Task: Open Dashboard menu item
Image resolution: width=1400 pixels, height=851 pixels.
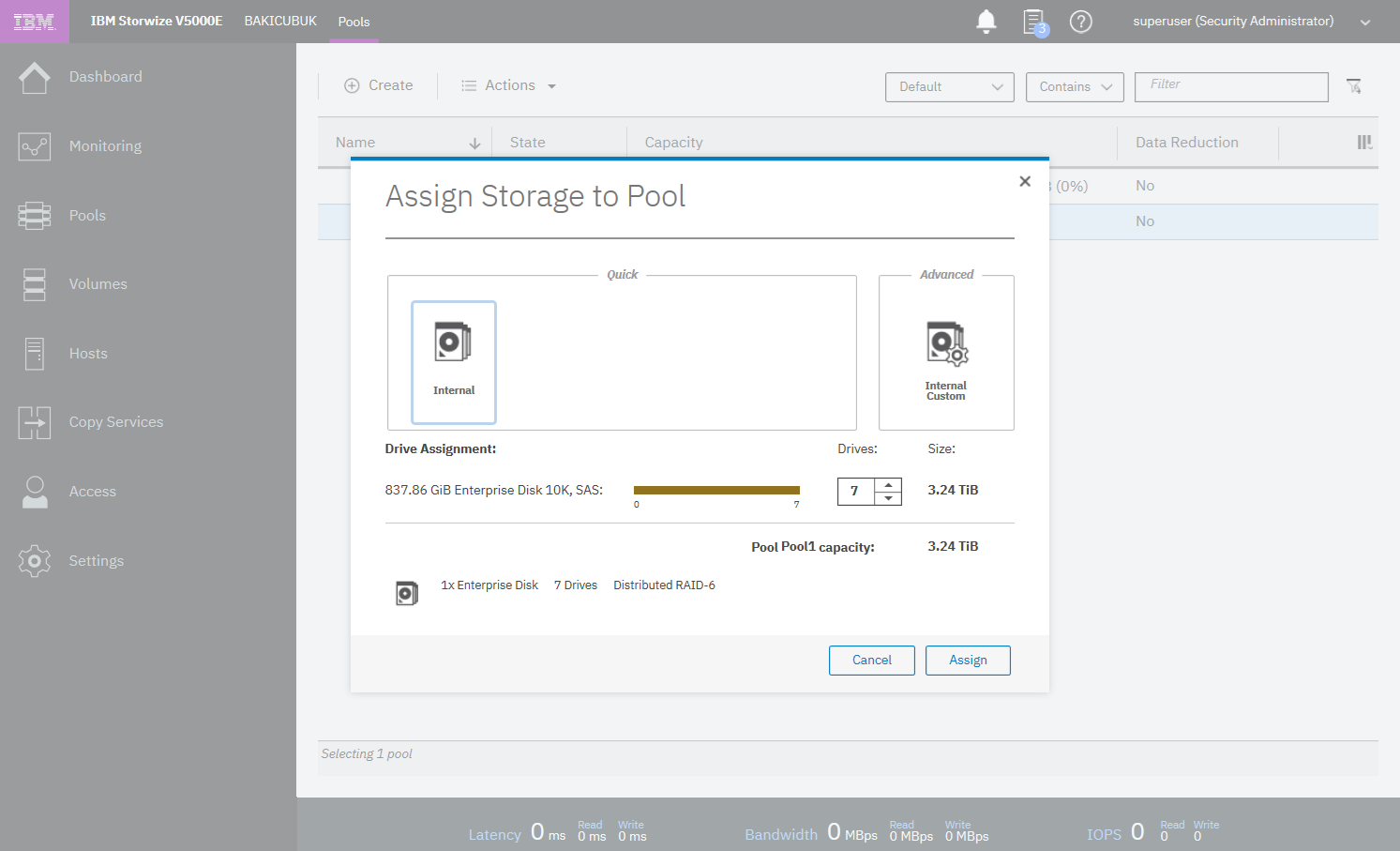Action: tap(106, 77)
